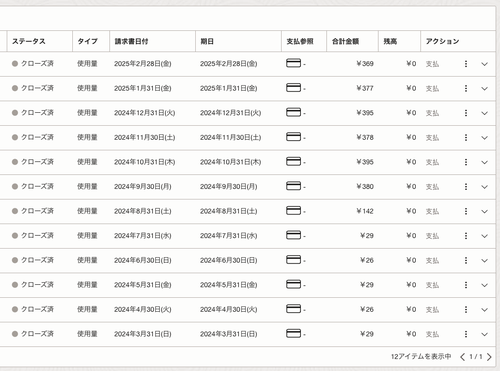
Task: Click credit card icon in 2024年12月31日 row
Action: [x=293, y=112]
